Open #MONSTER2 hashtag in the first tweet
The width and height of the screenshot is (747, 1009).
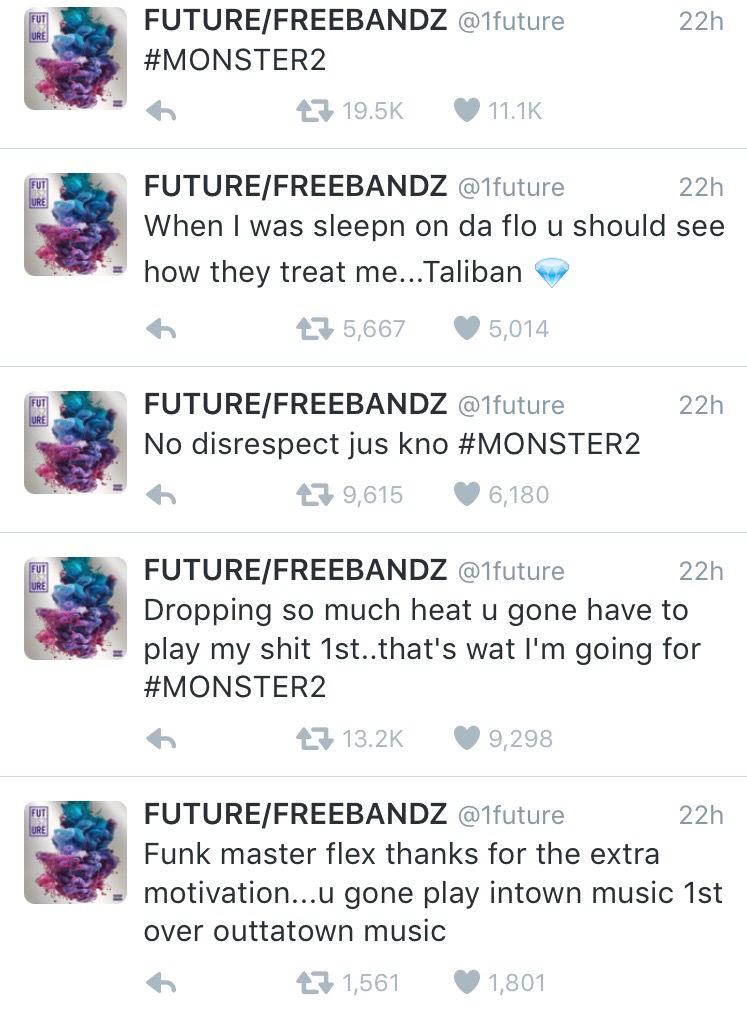pos(235,60)
